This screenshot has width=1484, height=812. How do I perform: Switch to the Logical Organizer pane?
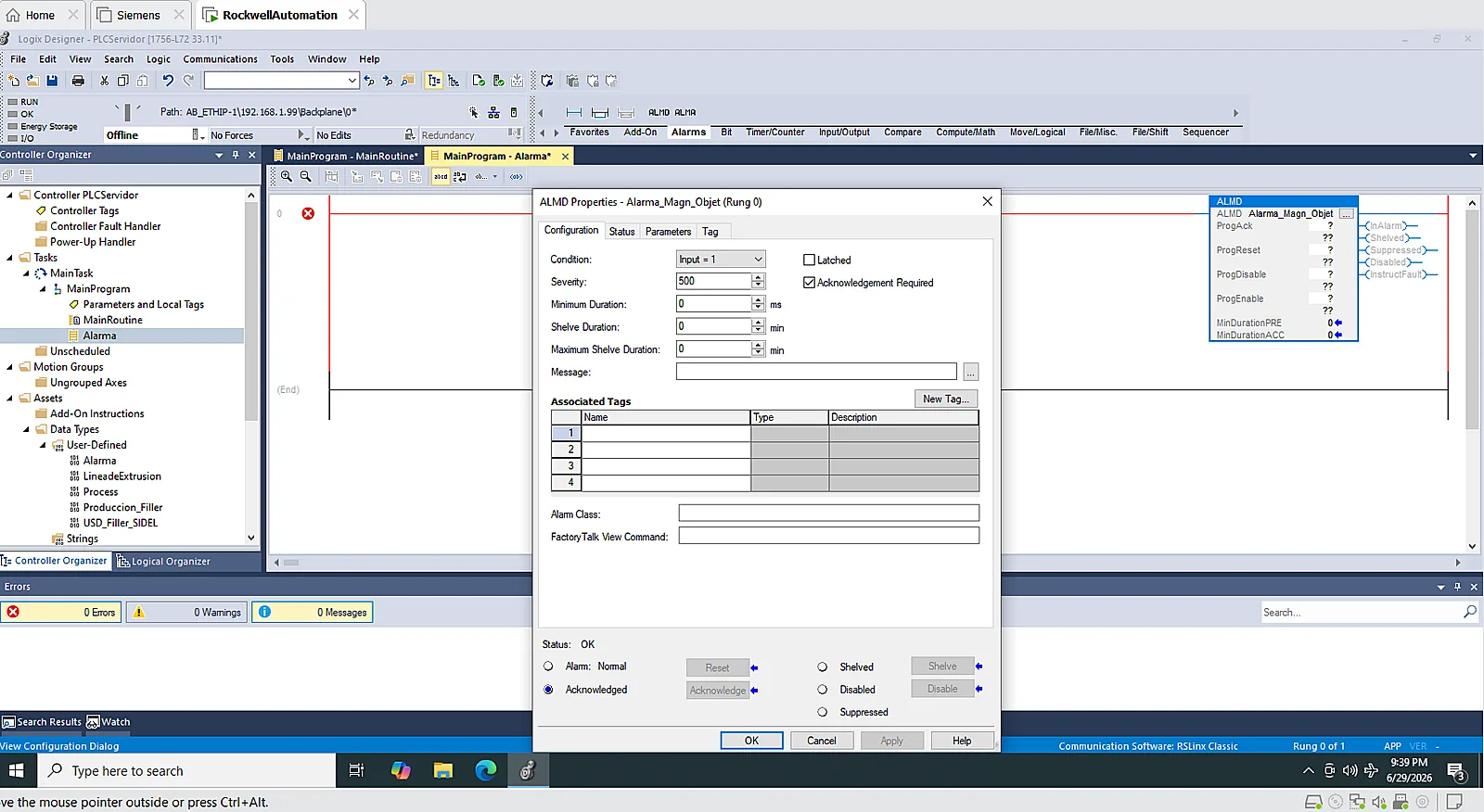click(x=163, y=561)
